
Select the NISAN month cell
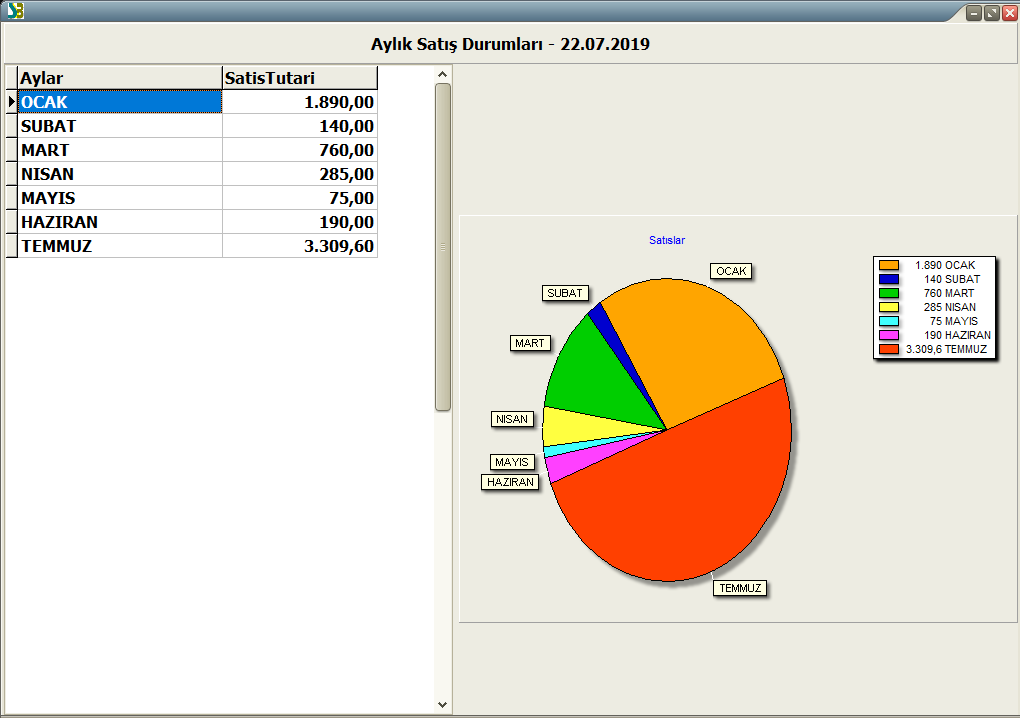point(120,174)
